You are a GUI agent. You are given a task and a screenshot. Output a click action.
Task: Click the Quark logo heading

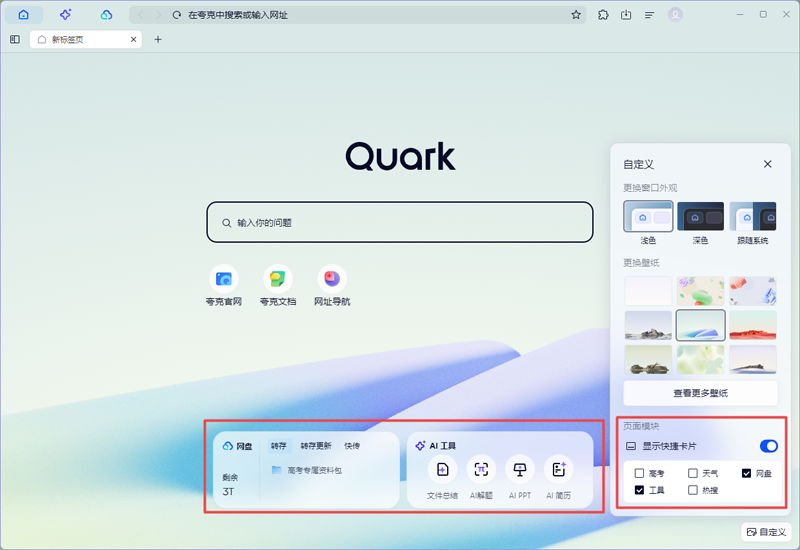click(400, 156)
